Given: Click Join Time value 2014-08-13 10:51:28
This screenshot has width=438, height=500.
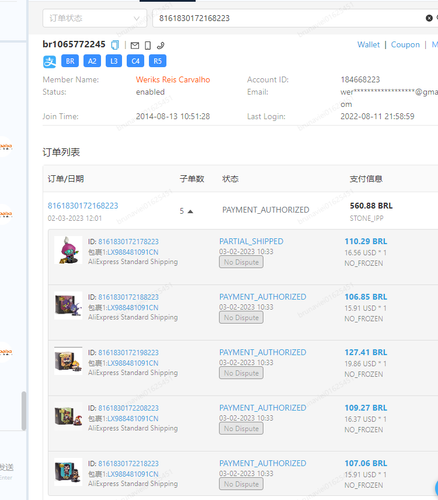Looking at the screenshot, I should [173, 116].
